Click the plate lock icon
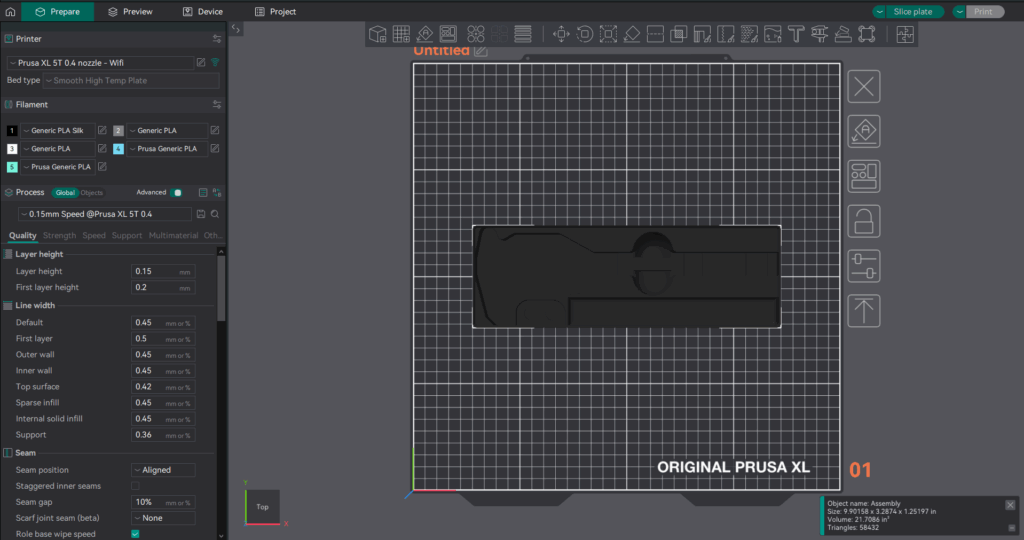The height and width of the screenshot is (540, 1024). point(864,221)
